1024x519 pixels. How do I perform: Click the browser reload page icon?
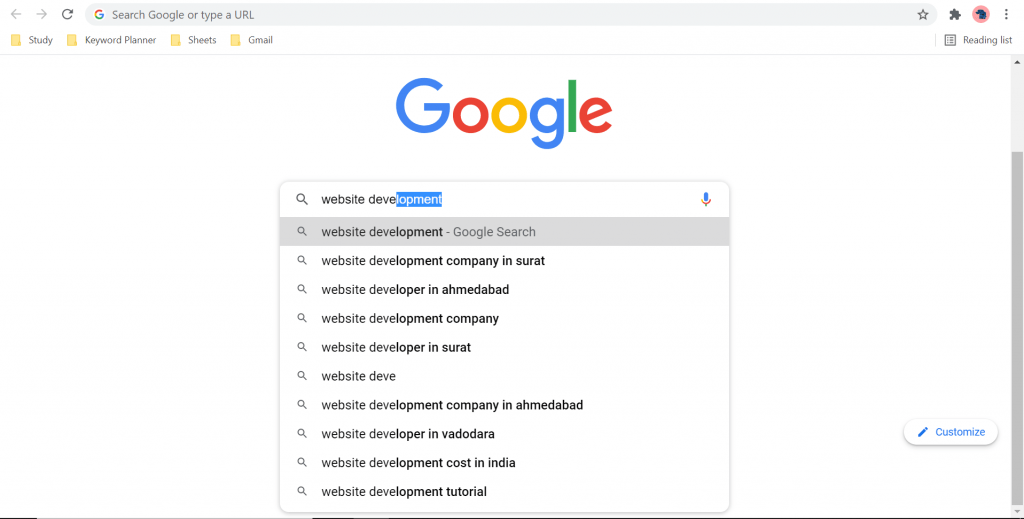point(67,14)
